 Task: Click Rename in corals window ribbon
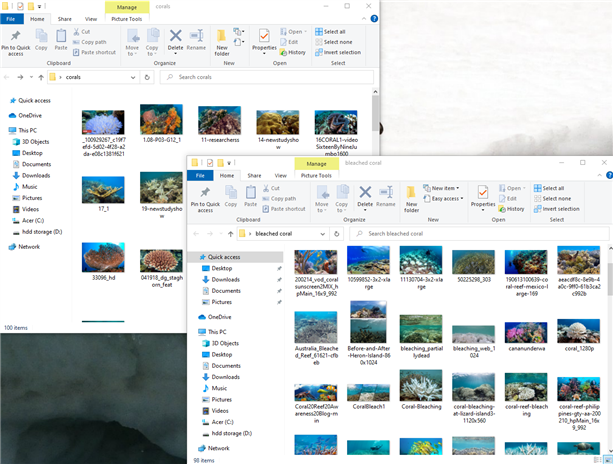pyautogui.click(x=196, y=40)
